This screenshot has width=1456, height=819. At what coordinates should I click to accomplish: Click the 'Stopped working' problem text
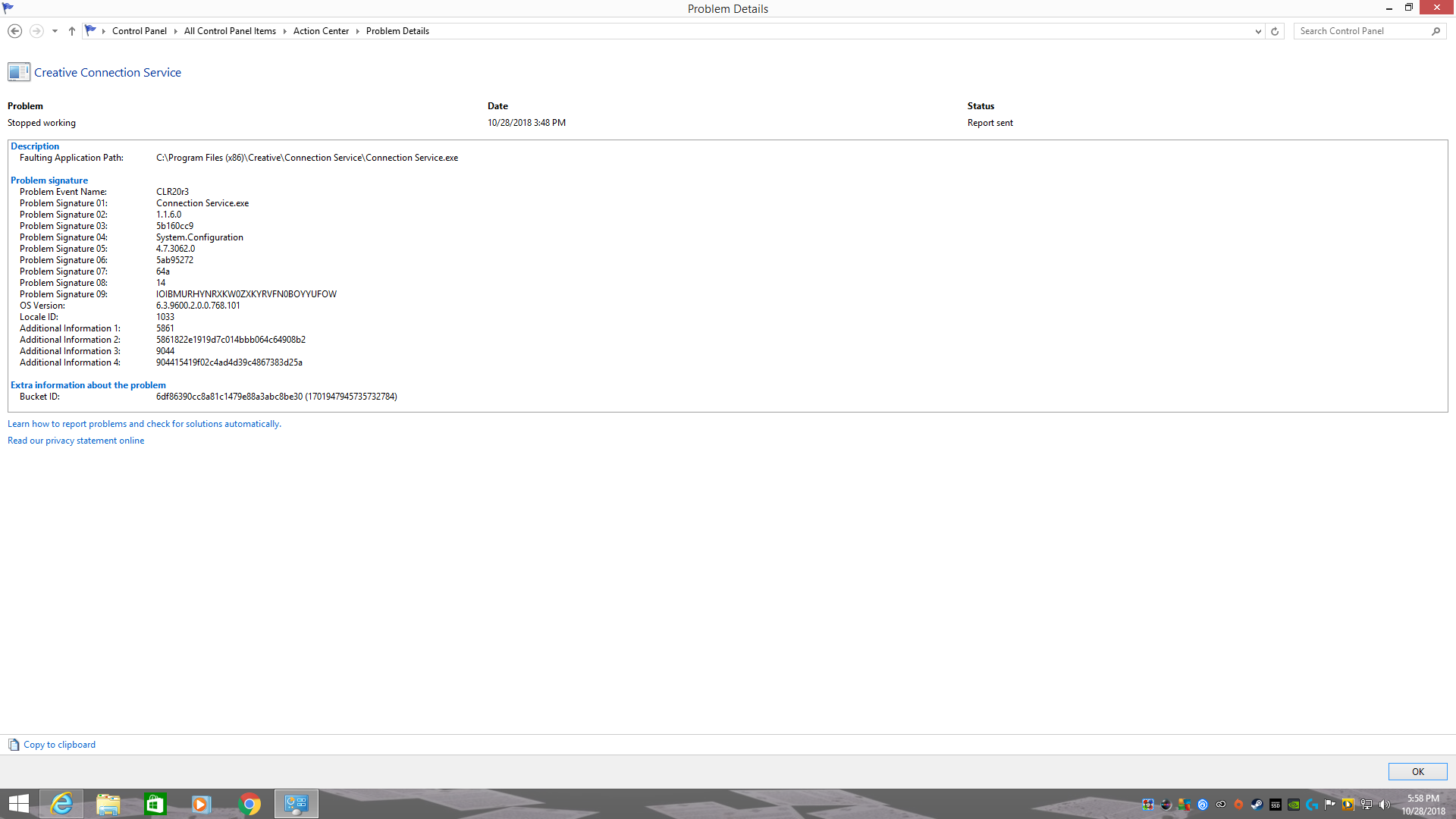(x=42, y=123)
